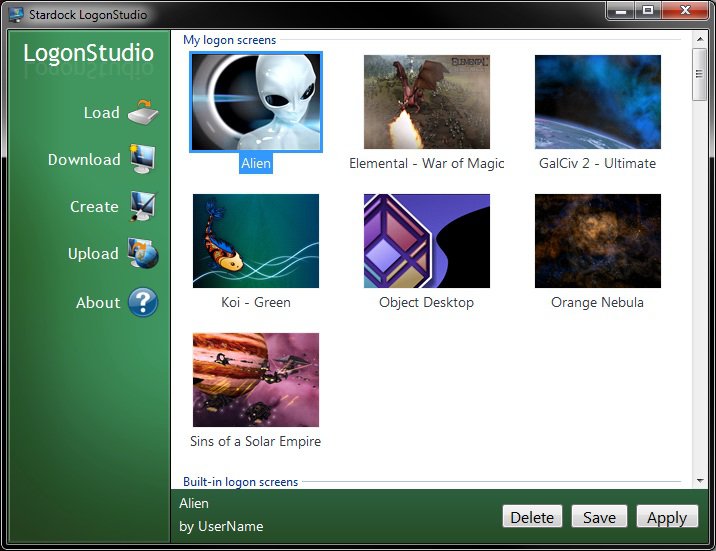Maximize the LogonStudio window
This screenshot has width=716, height=551.
(x=648, y=10)
